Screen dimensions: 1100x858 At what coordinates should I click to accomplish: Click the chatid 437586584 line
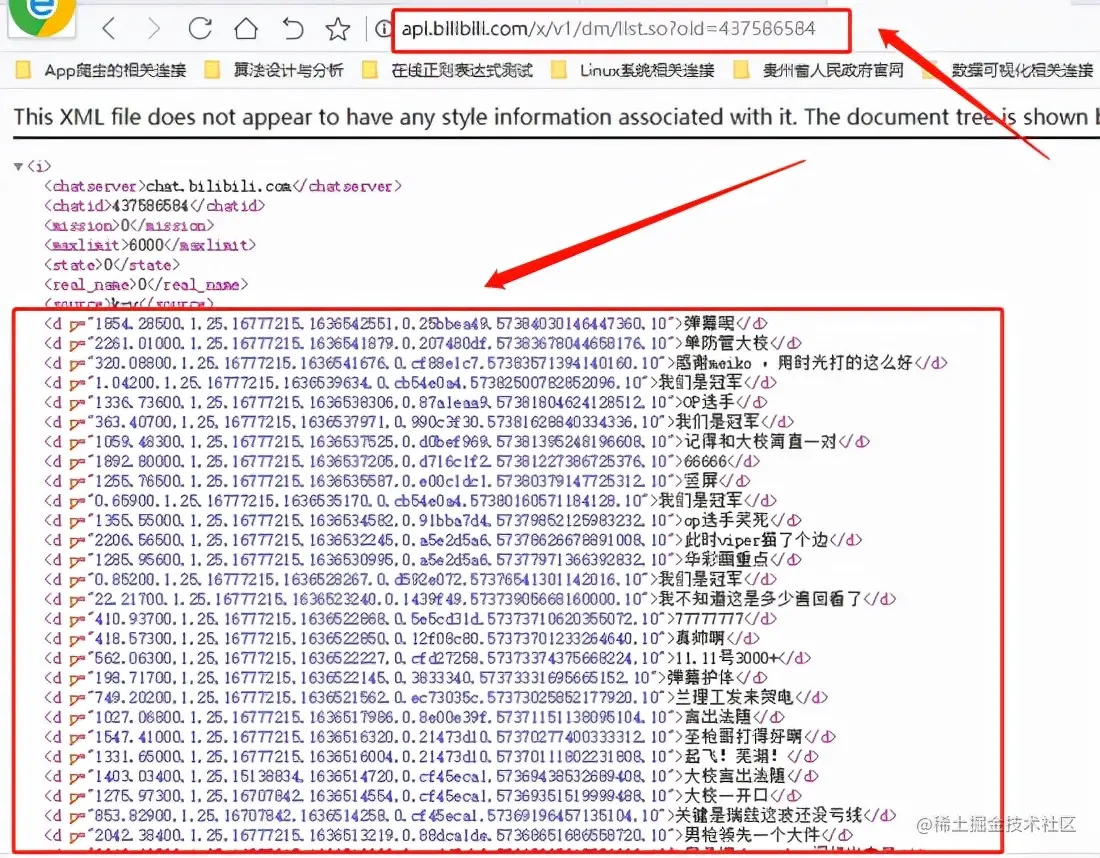coord(154,206)
